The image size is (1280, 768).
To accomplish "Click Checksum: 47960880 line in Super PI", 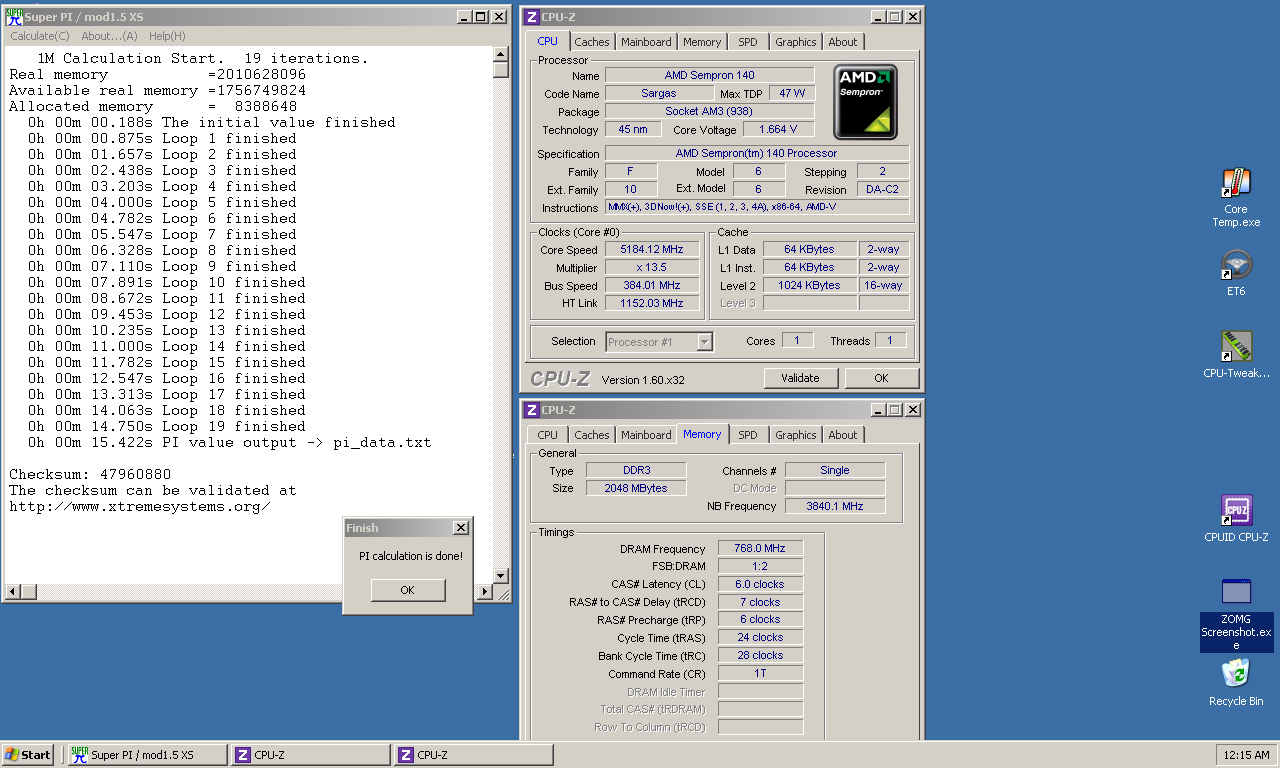I will [x=90, y=474].
